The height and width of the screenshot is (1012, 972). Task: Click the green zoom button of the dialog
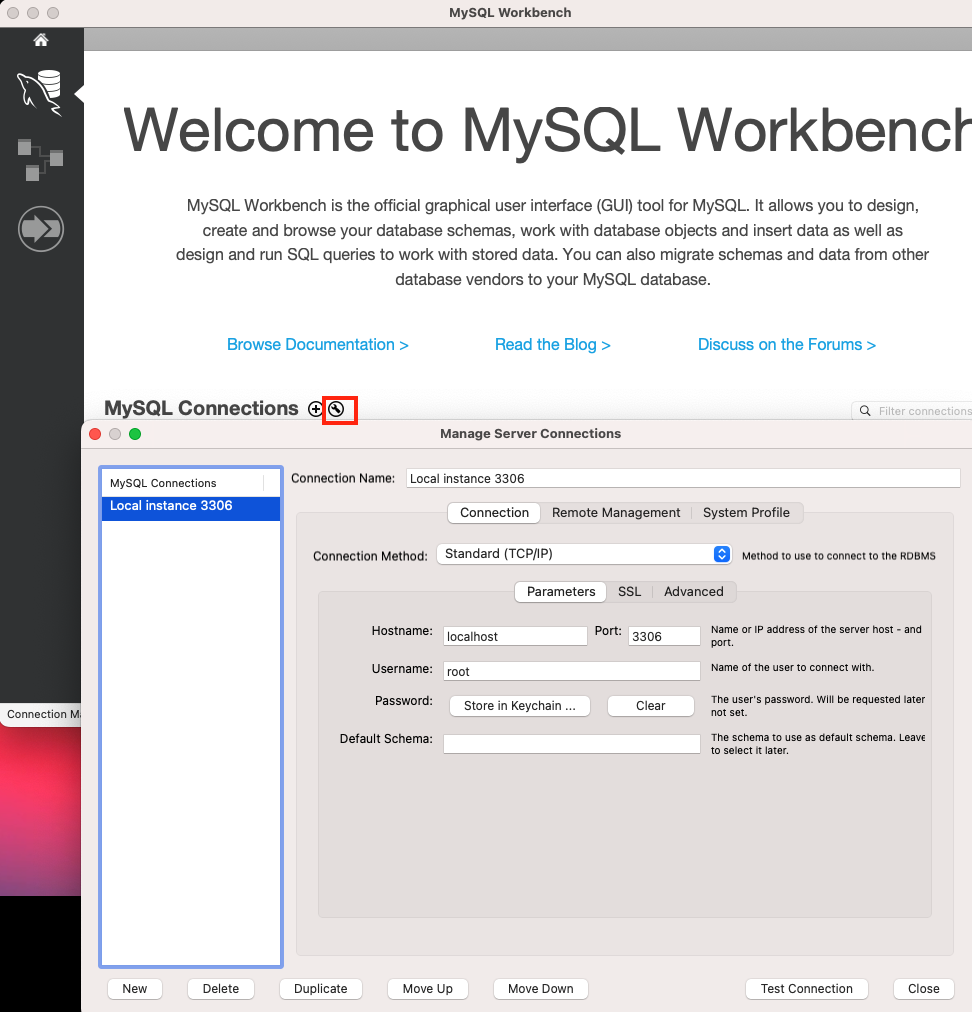point(135,434)
